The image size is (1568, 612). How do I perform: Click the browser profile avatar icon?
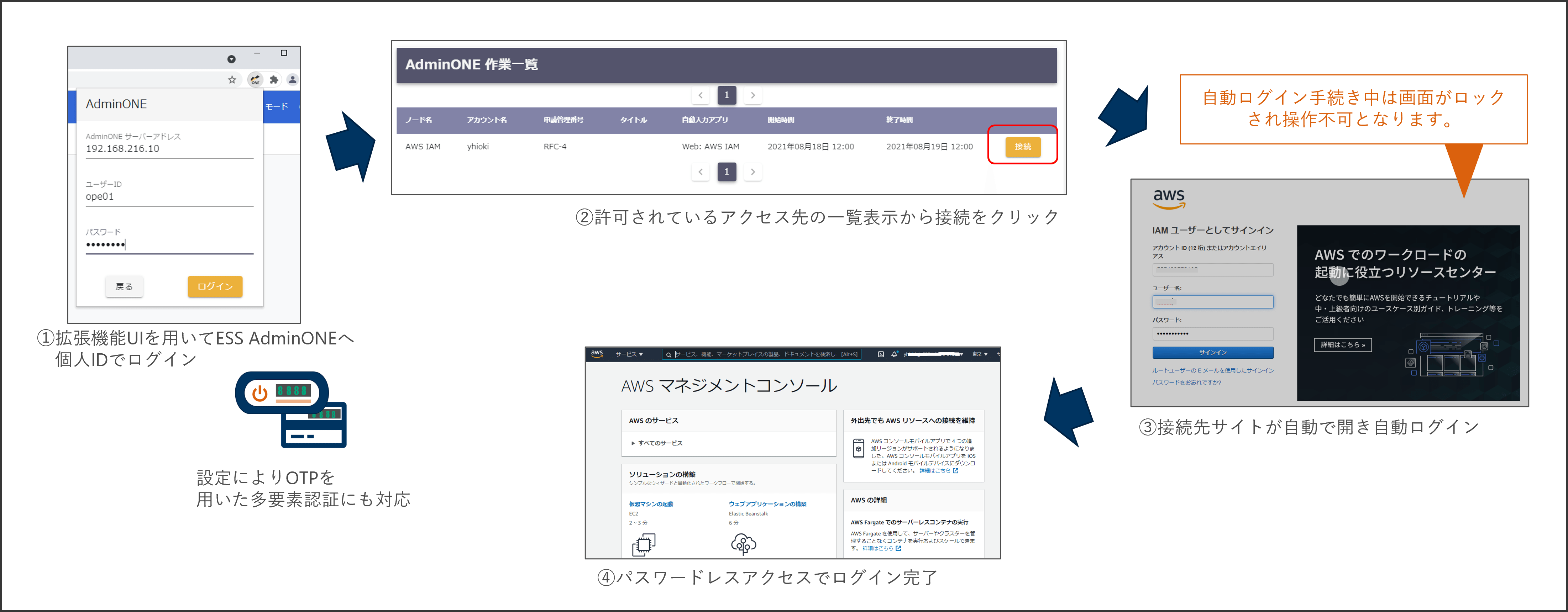[293, 80]
